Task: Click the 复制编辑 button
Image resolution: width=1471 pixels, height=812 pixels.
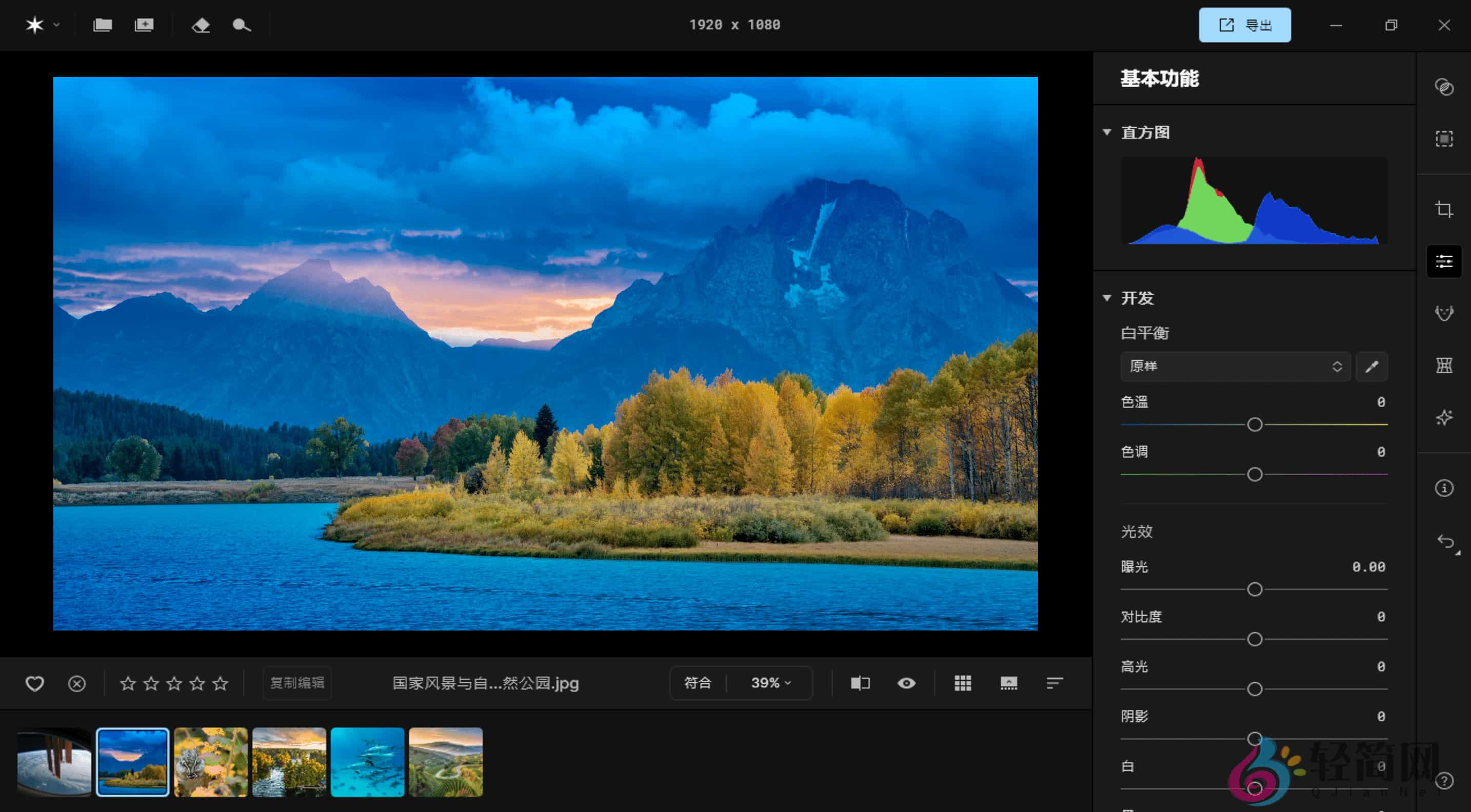Action: click(x=297, y=682)
